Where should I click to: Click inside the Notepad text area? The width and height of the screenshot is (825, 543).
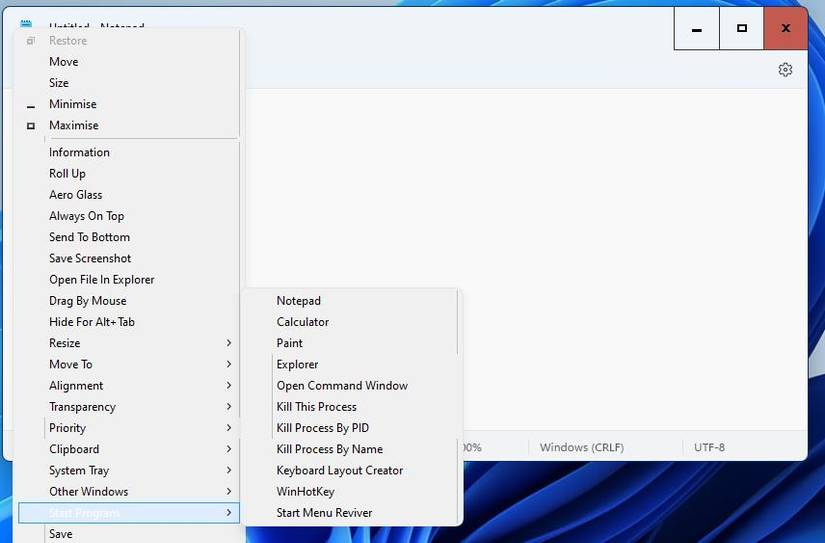point(526,210)
